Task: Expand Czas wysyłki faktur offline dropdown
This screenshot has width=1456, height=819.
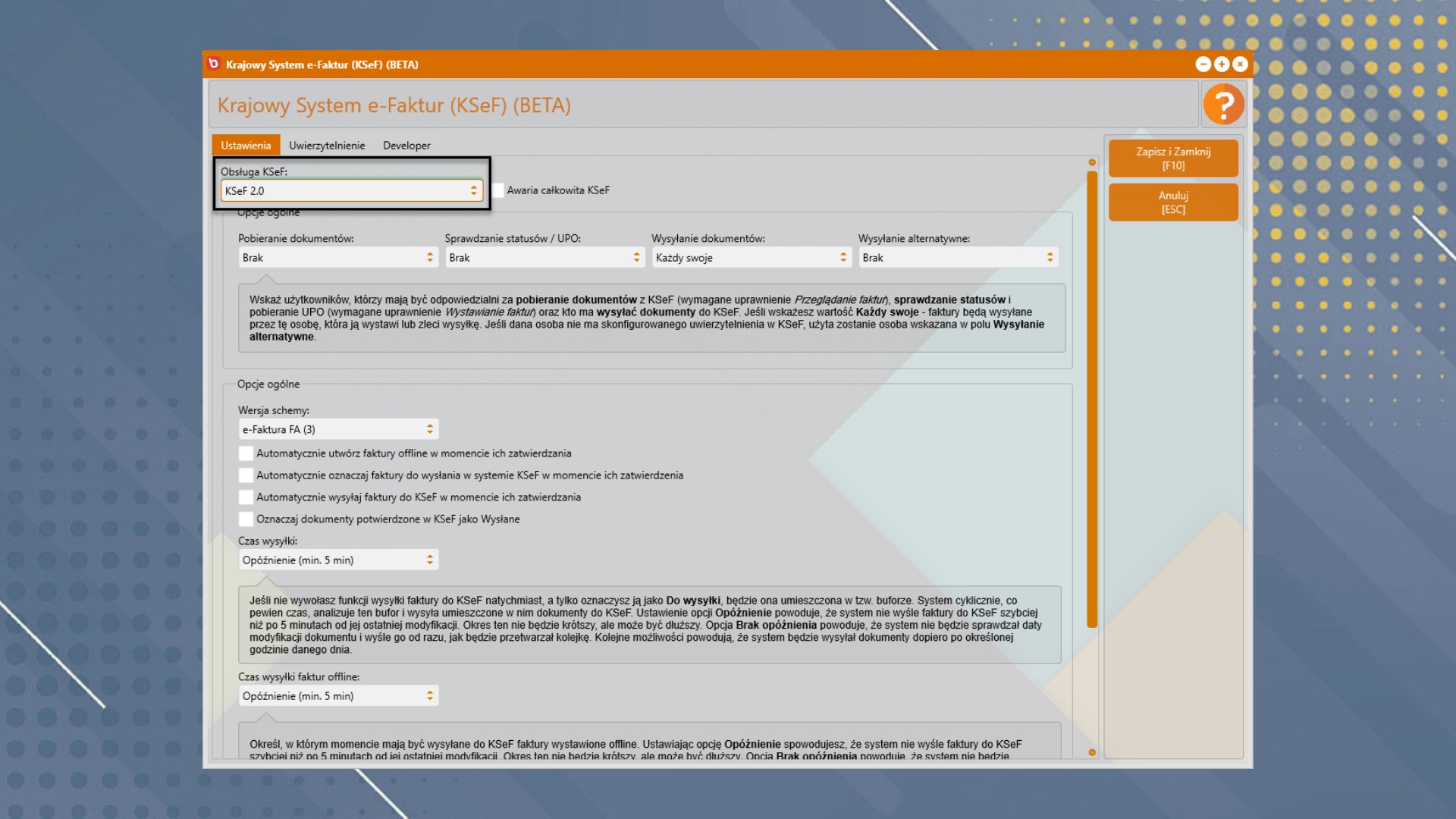Action: click(338, 696)
